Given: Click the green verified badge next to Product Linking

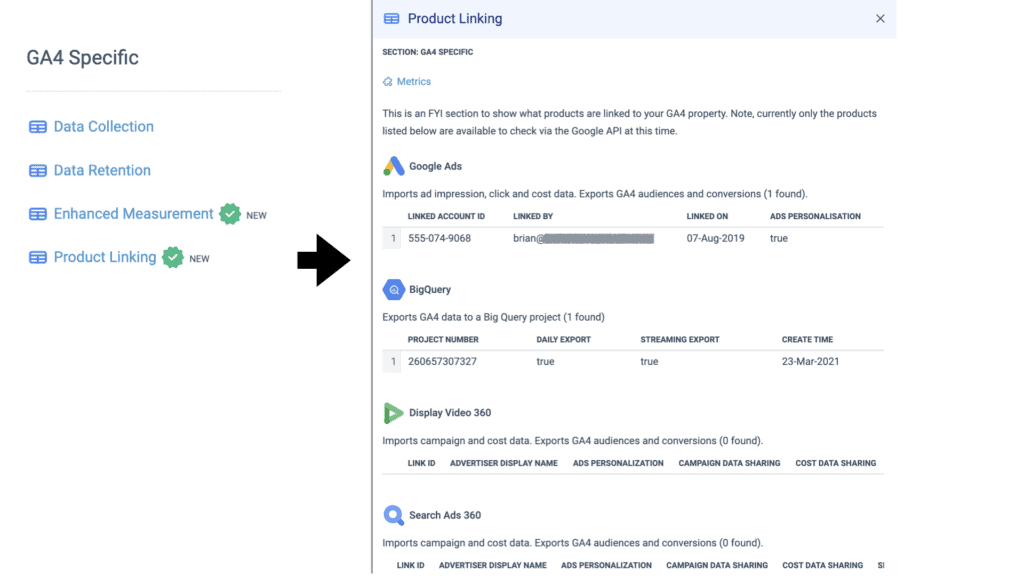Looking at the screenshot, I should (173, 257).
